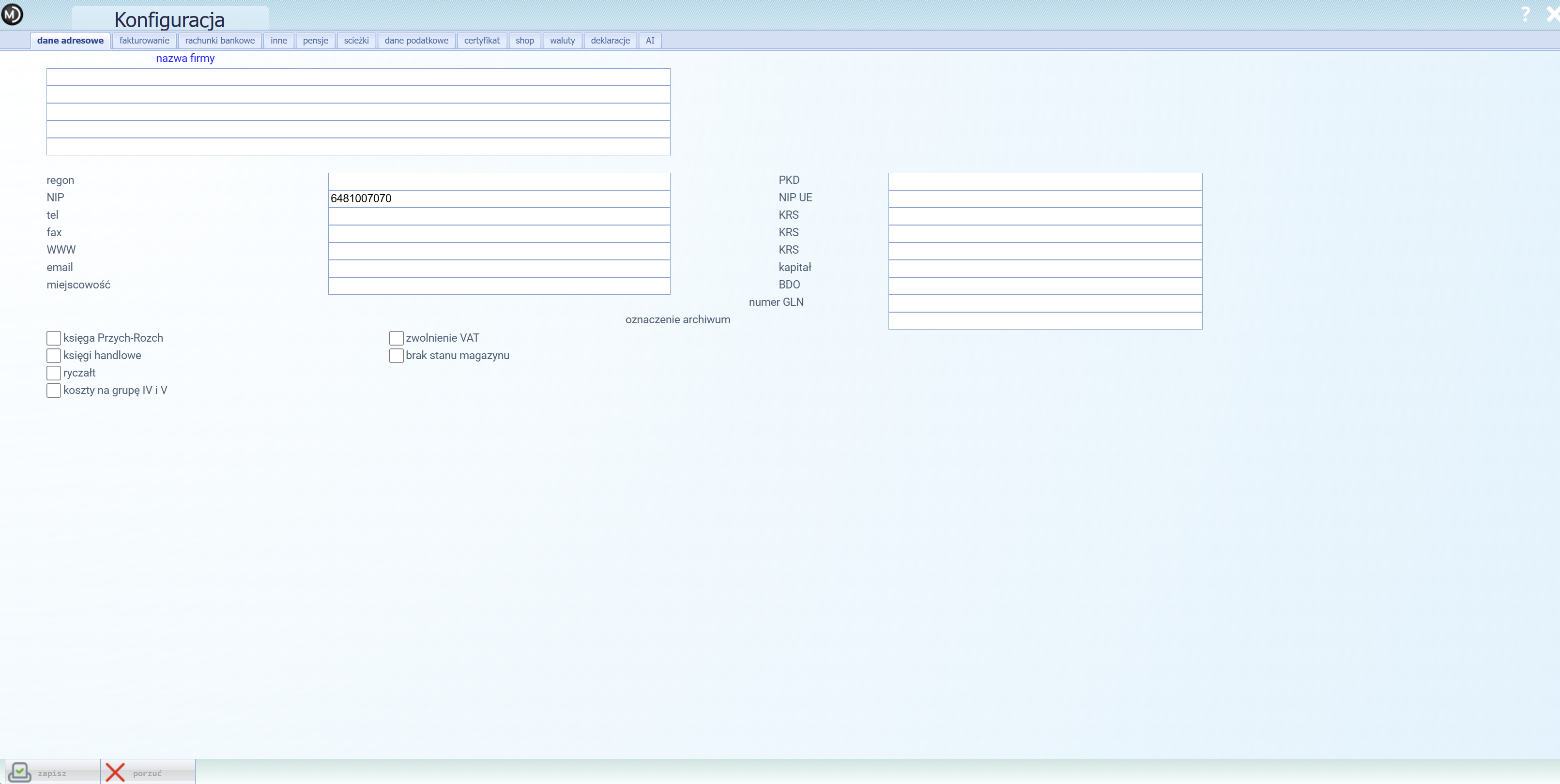Click the email input field

(x=499, y=268)
